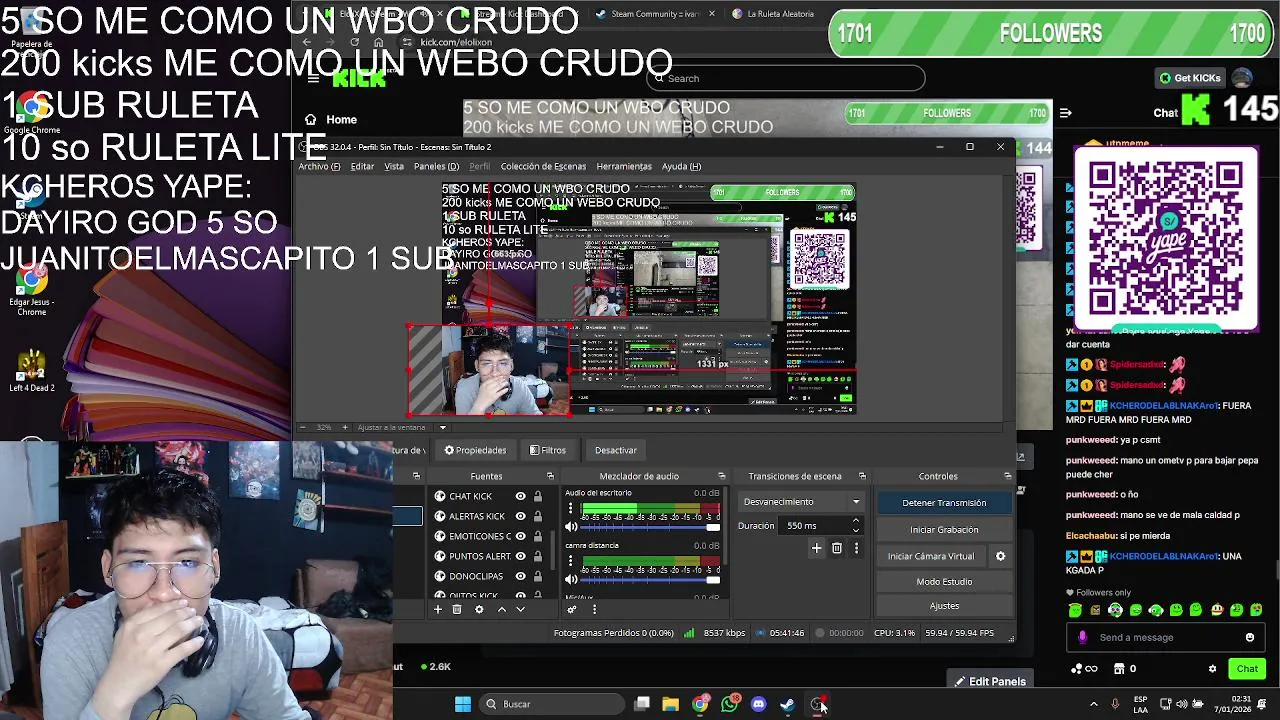Screen dimensions: 1280x720
Task: Open transition three-dot properties menu
Action: coord(856,548)
